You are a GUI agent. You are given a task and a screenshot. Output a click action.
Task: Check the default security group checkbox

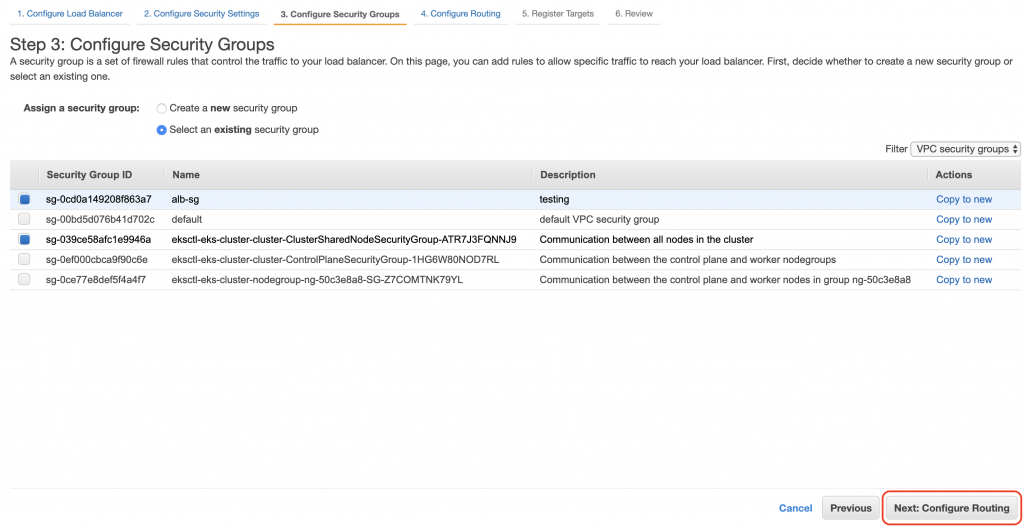pos(25,220)
